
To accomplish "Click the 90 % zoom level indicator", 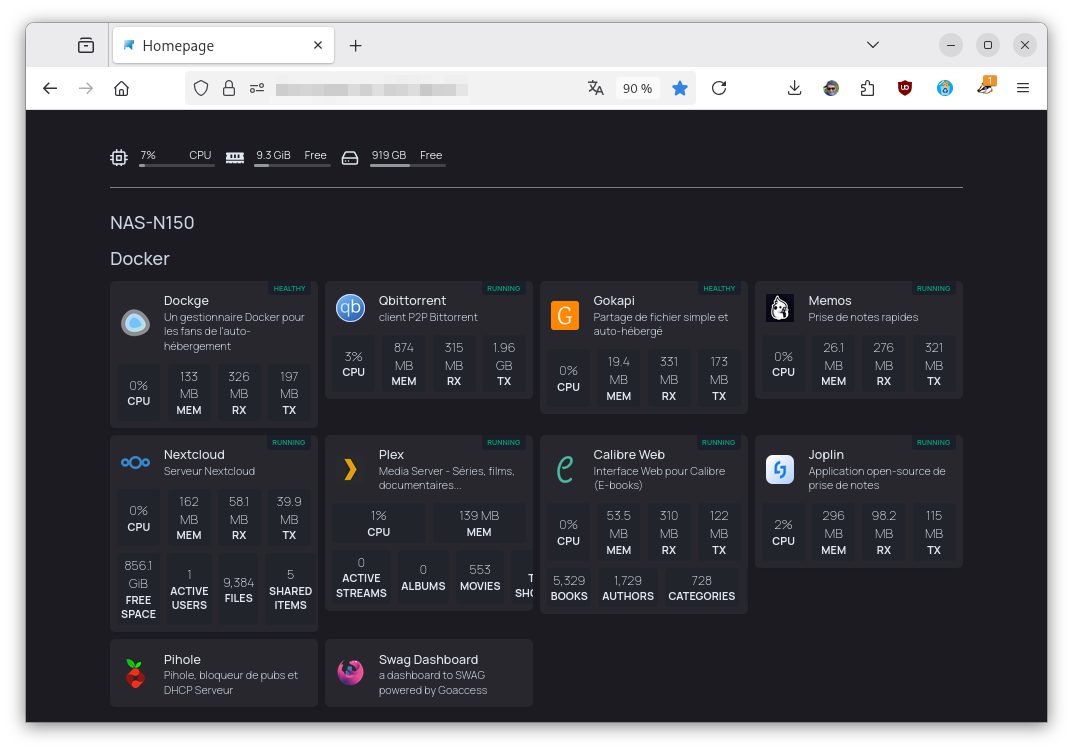I will tap(637, 88).
